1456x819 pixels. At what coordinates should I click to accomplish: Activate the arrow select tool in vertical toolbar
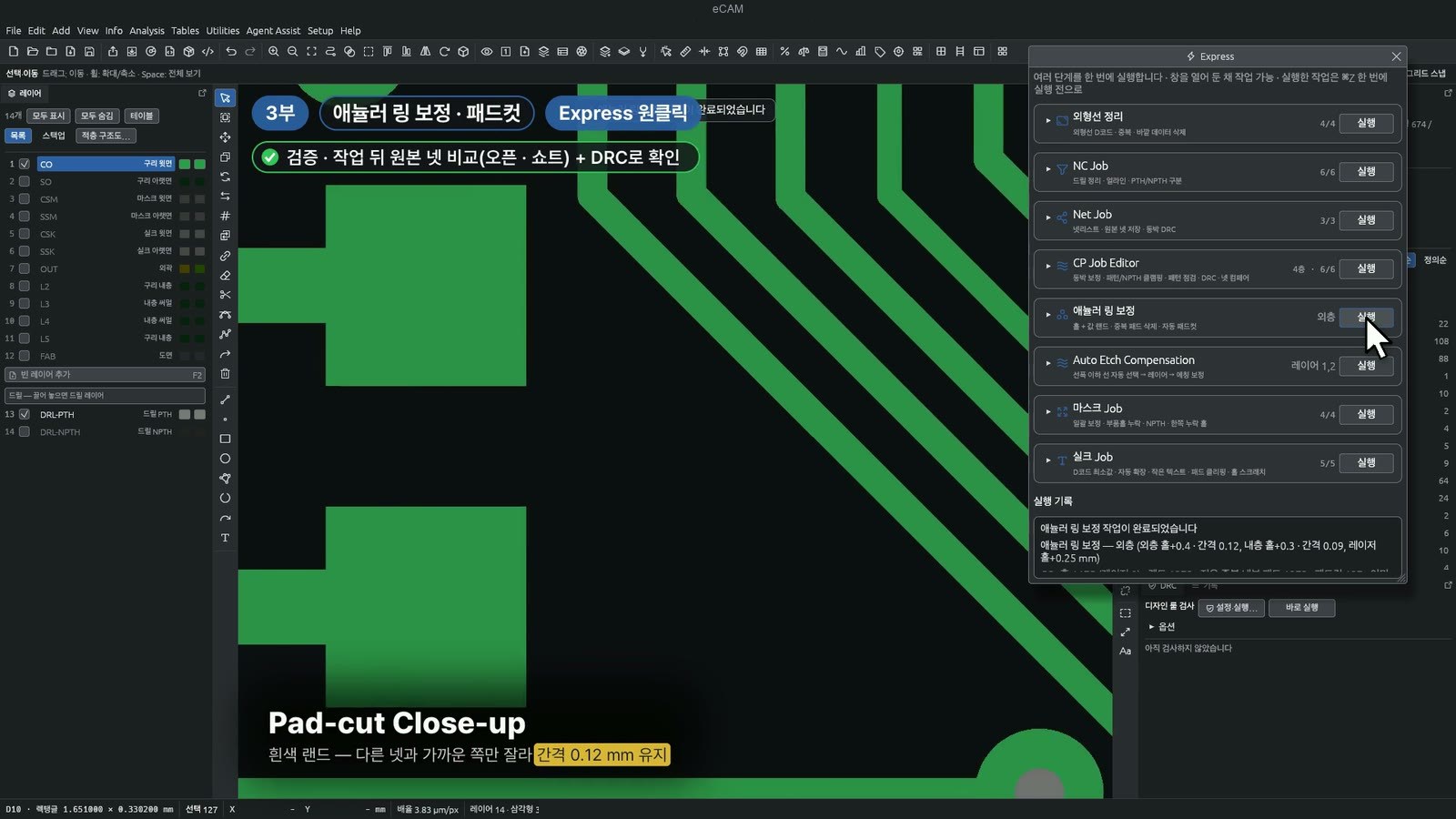(x=225, y=97)
